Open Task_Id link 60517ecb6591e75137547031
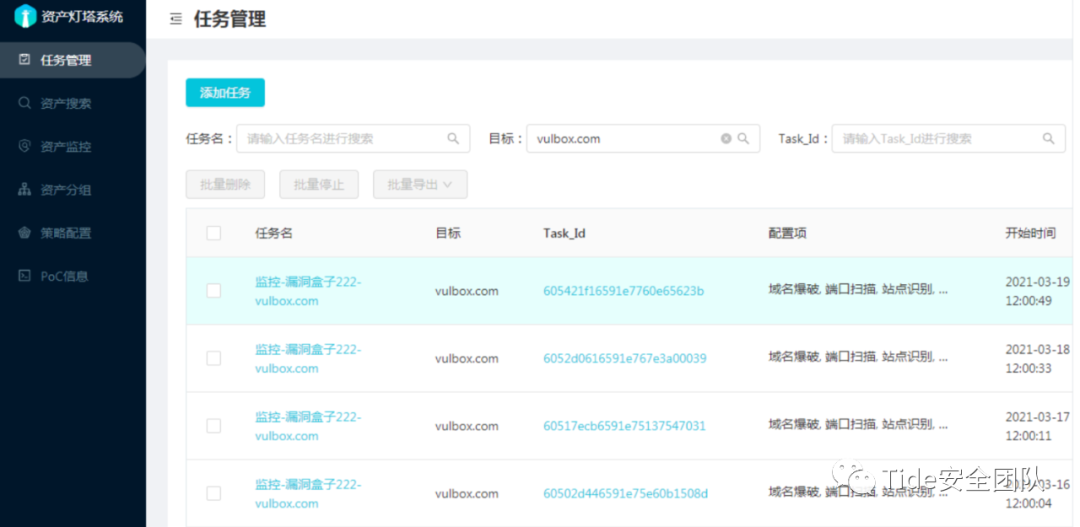Viewport: 1080px width, 527px height. click(x=624, y=426)
